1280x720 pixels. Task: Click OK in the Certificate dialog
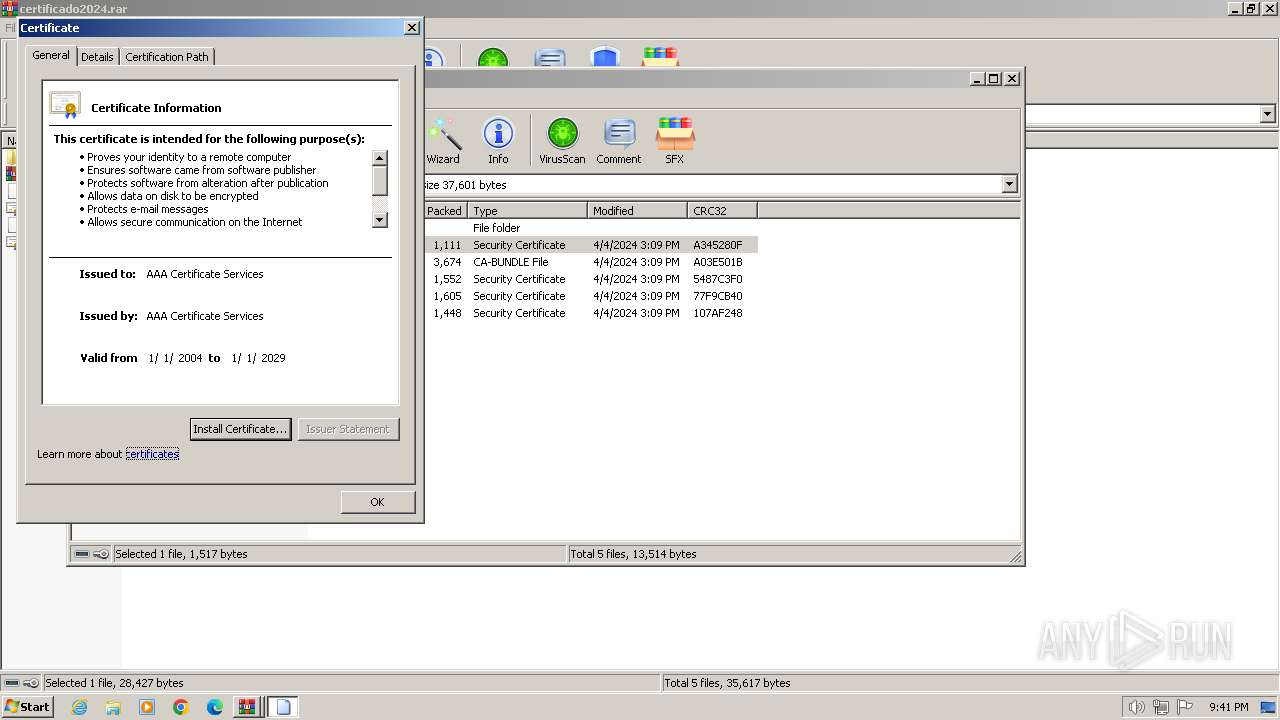pyautogui.click(x=377, y=502)
